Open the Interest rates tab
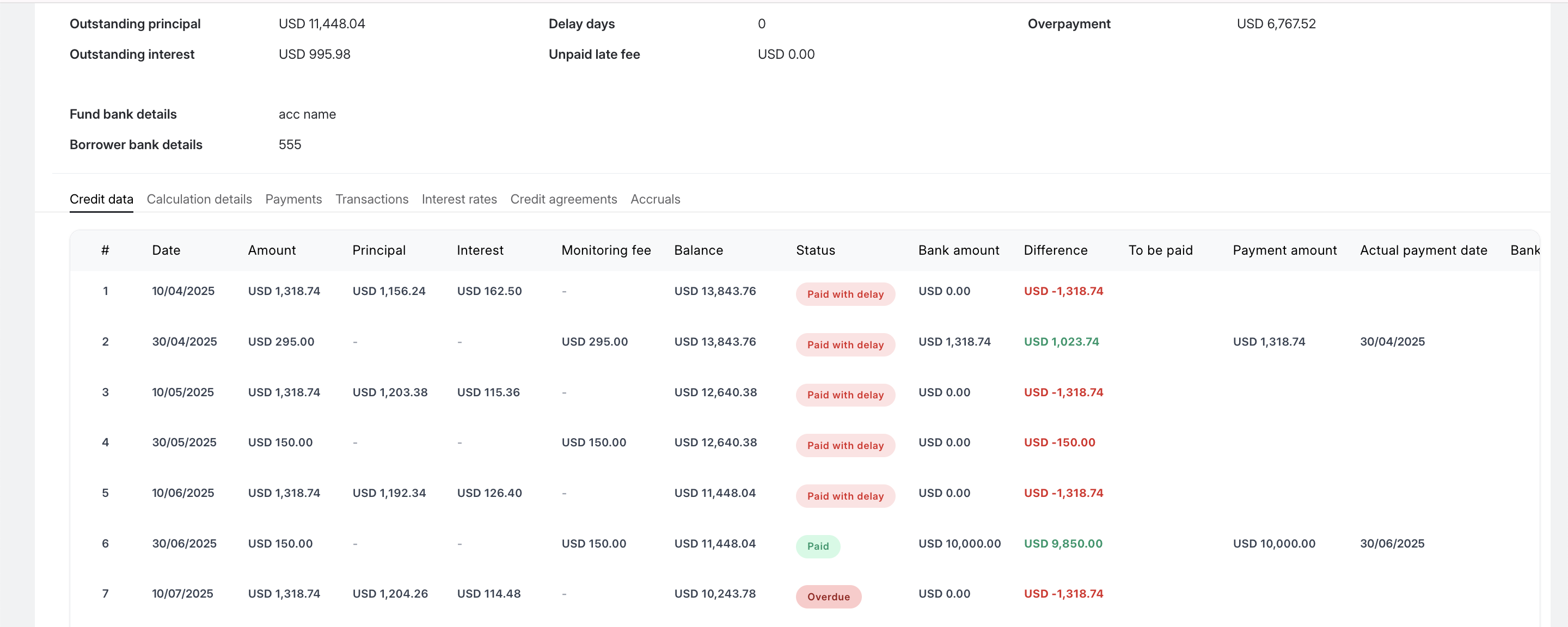 [x=459, y=199]
